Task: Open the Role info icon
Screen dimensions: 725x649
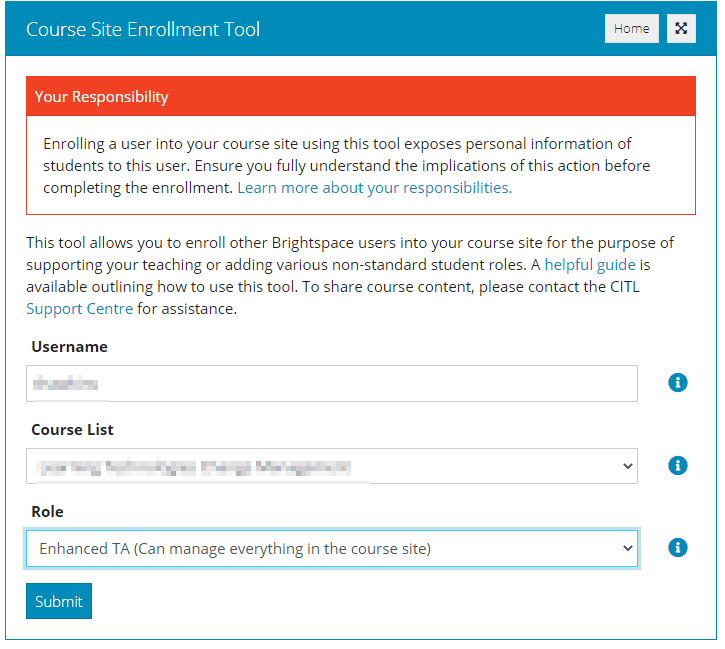Action: (677, 548)
